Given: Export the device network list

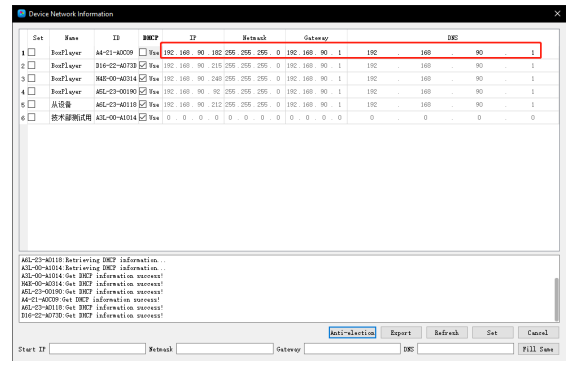Looking at the screenshot, I should point(401,332).
